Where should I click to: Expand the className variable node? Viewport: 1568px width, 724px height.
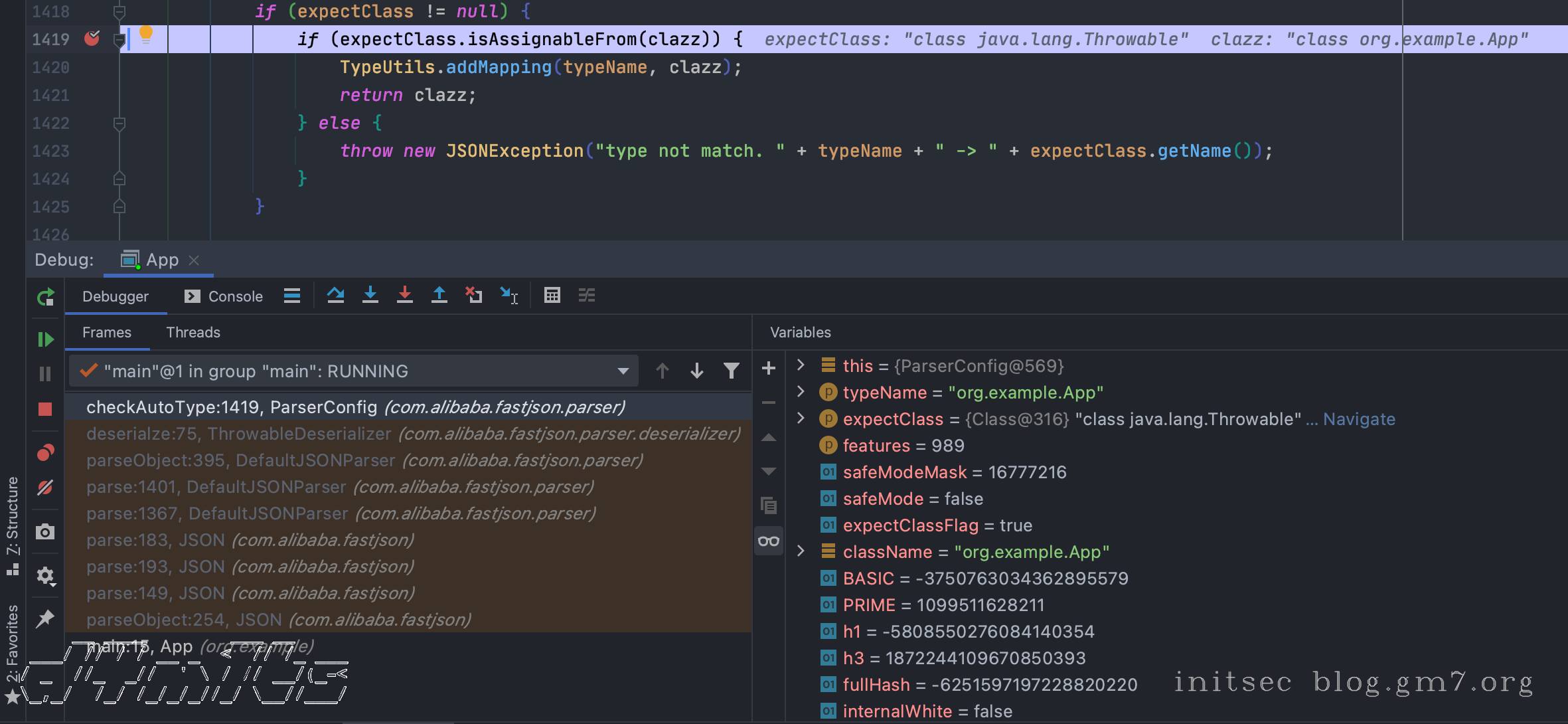point(801,552)
